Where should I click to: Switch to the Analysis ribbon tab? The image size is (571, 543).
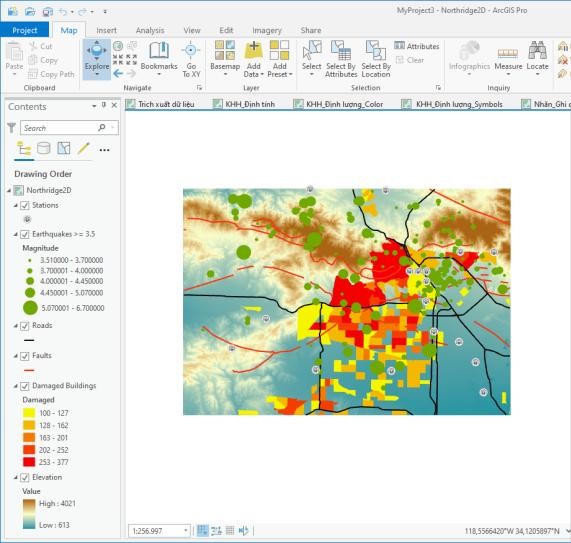[150, 30]
